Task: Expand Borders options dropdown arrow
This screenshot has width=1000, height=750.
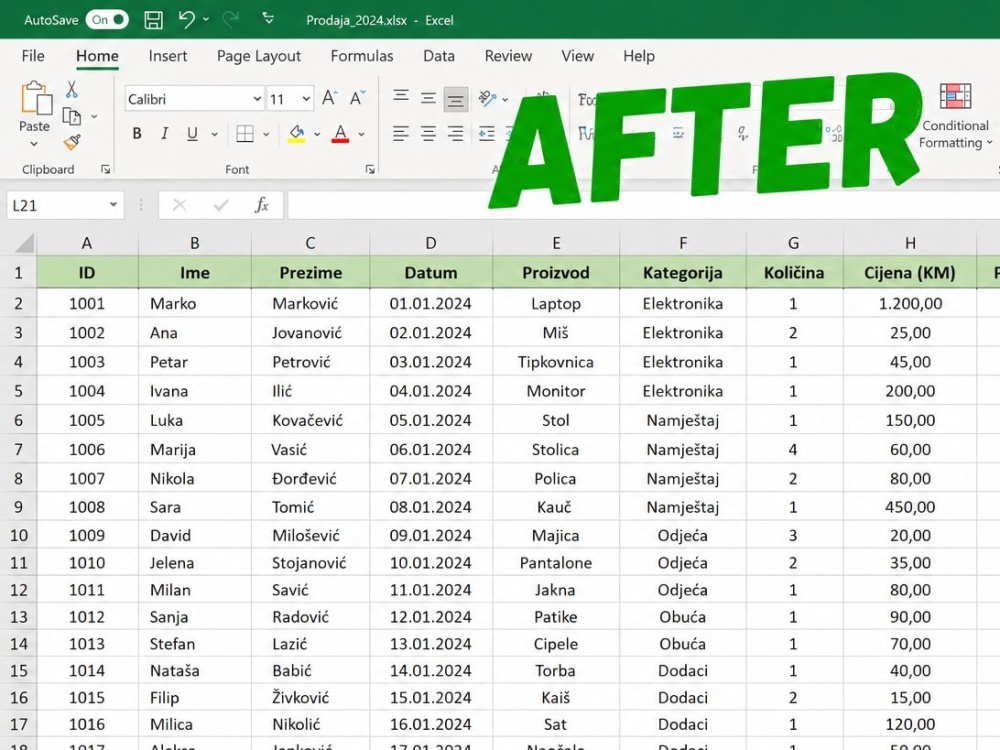Action: [266, 134]
